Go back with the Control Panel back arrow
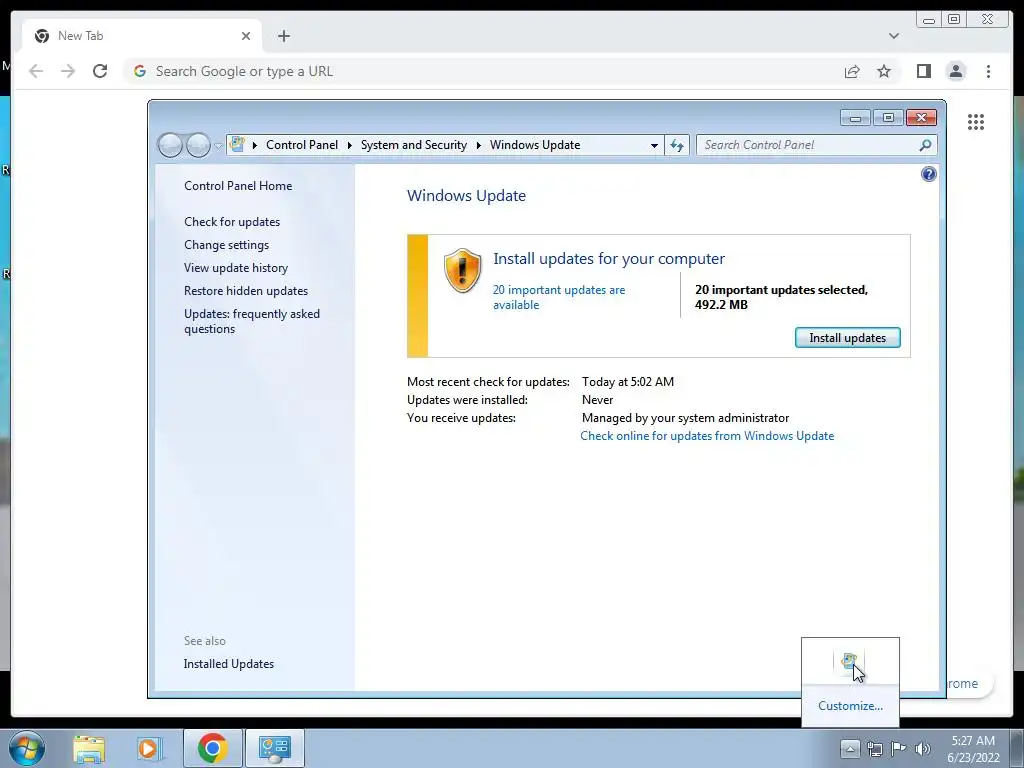 click(x=170, y=145)
